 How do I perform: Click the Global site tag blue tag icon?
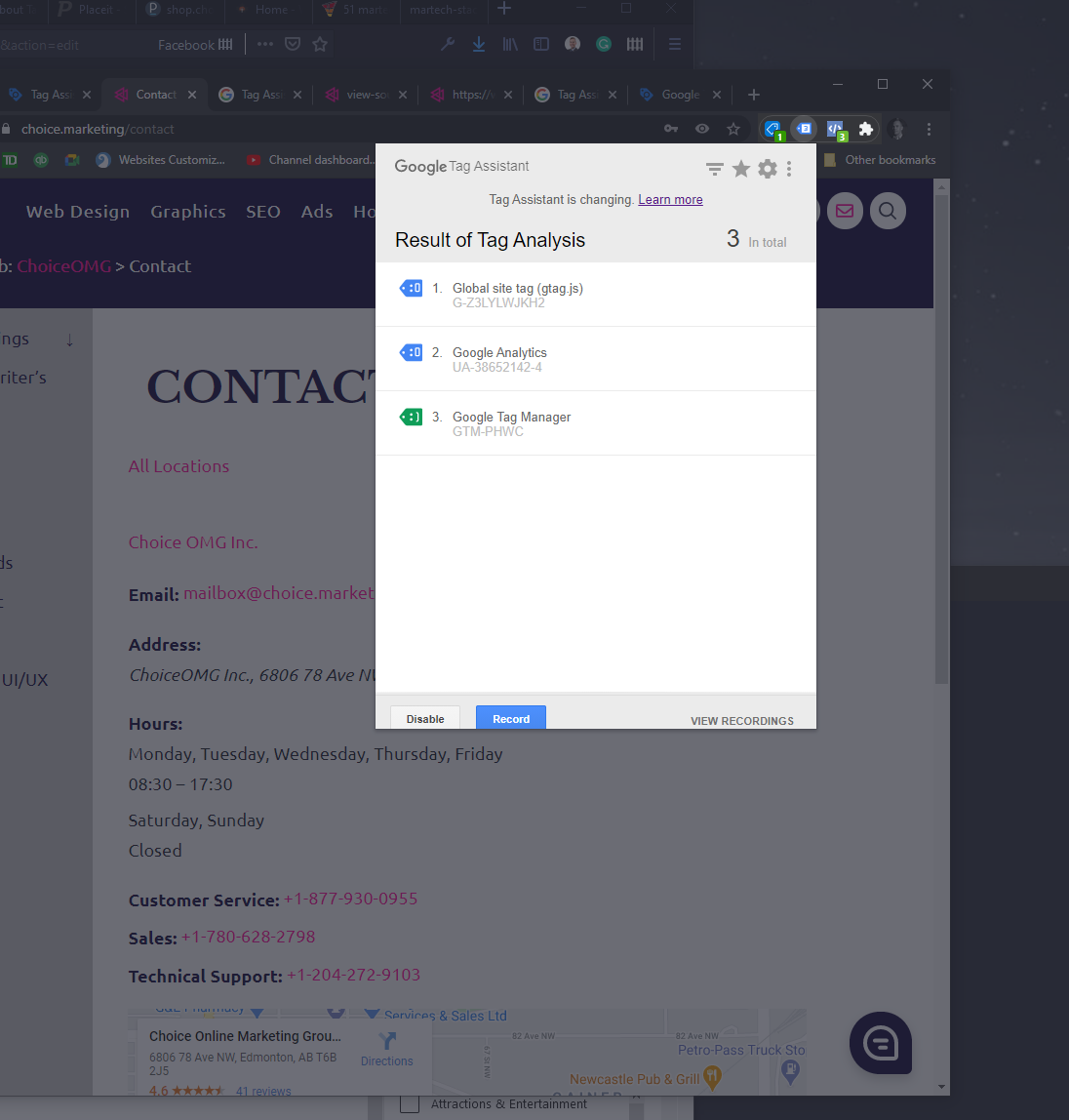411,288
